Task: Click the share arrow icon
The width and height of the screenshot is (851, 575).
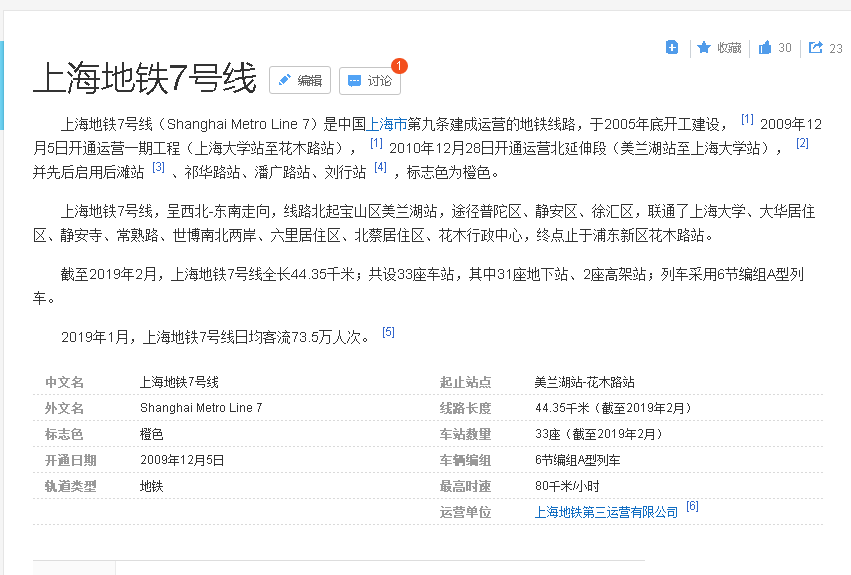Action: tap(815, 47)
